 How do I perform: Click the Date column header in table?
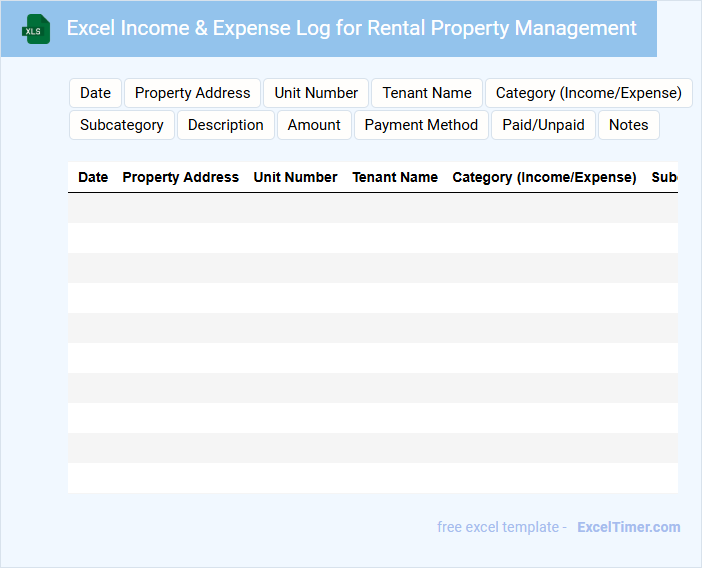93,177
